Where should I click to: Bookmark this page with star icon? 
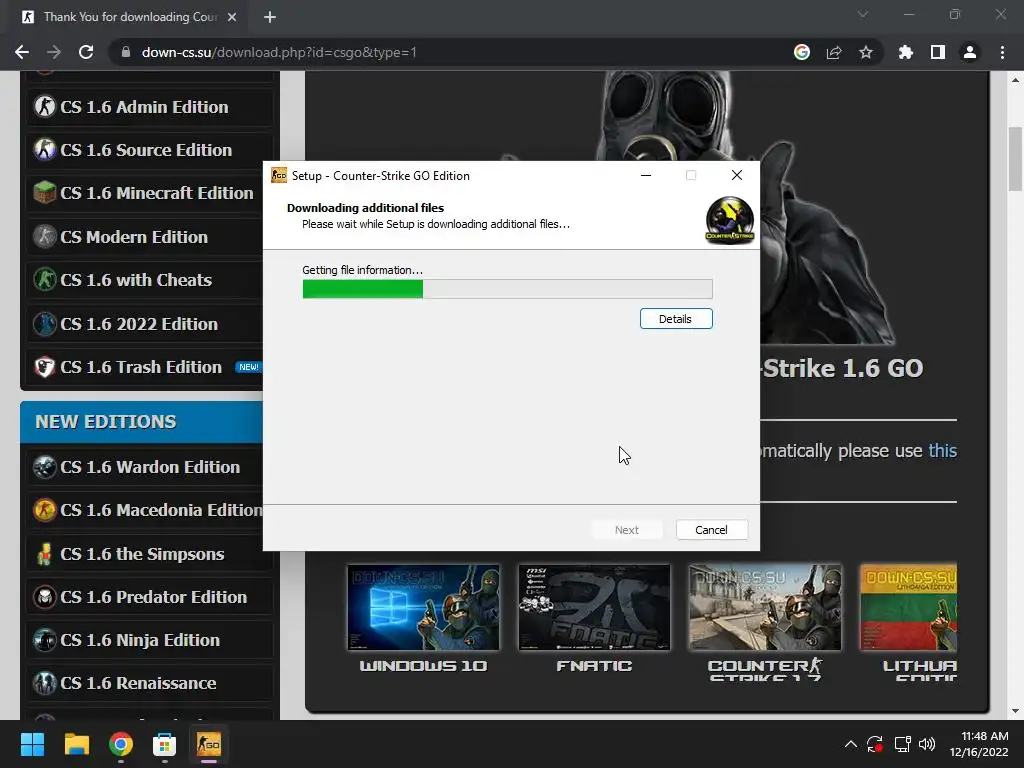[x=865, y=52]
